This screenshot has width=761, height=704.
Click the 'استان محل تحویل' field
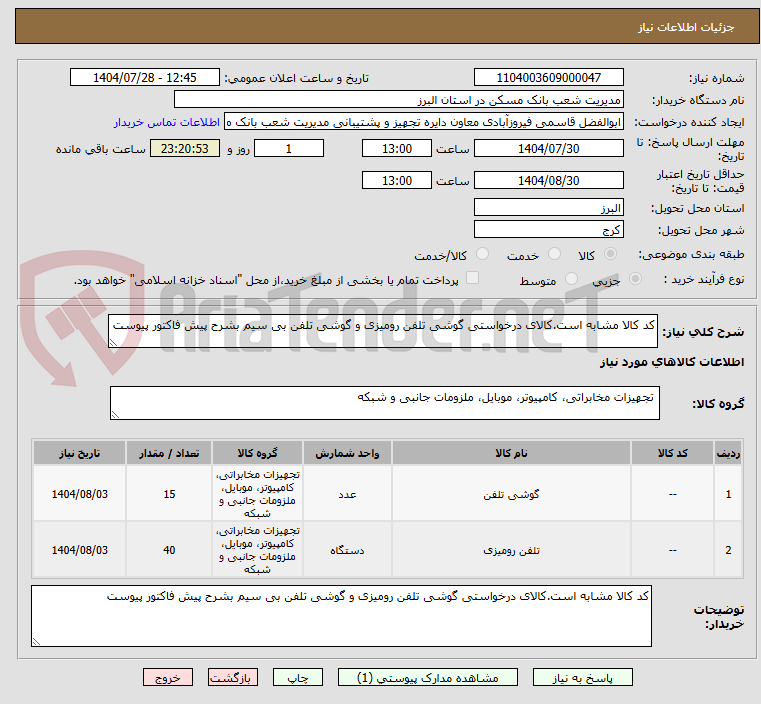(x=548, y=208)
